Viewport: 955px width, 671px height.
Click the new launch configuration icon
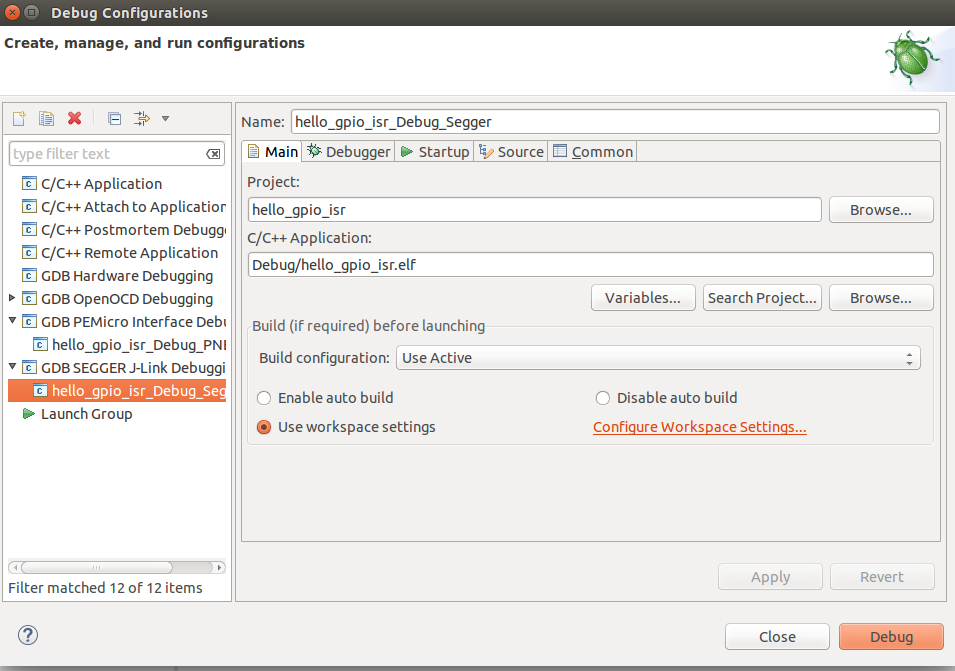18,118
